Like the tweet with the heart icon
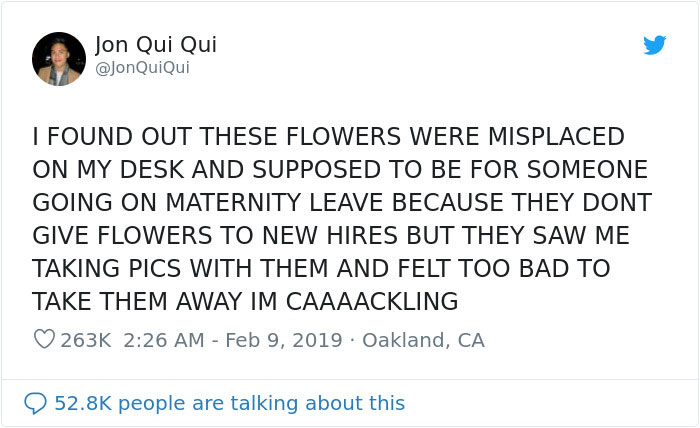Screen dimensions: 700x428 pos(44,340)
